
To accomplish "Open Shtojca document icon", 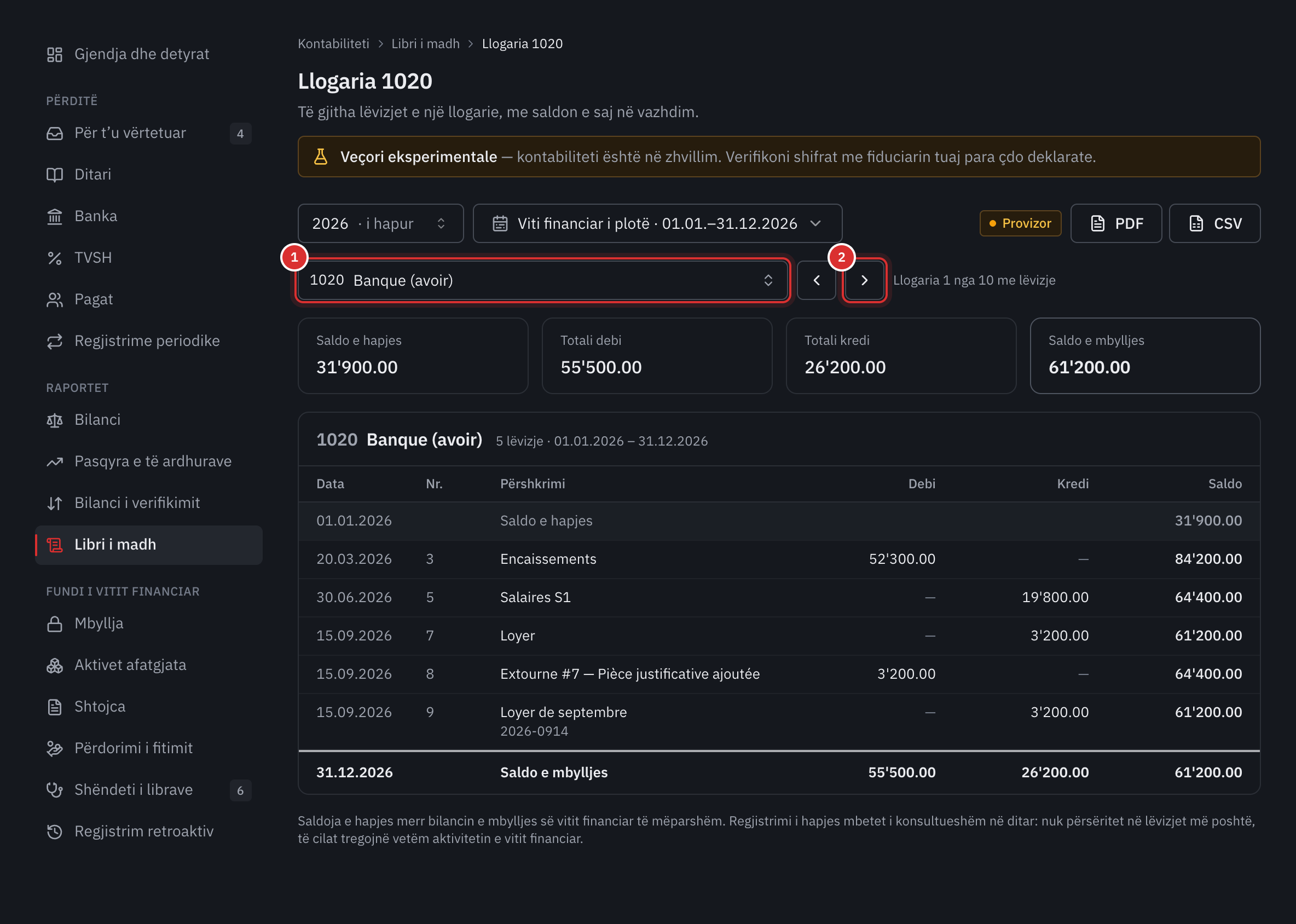I will tap(55, 707).
